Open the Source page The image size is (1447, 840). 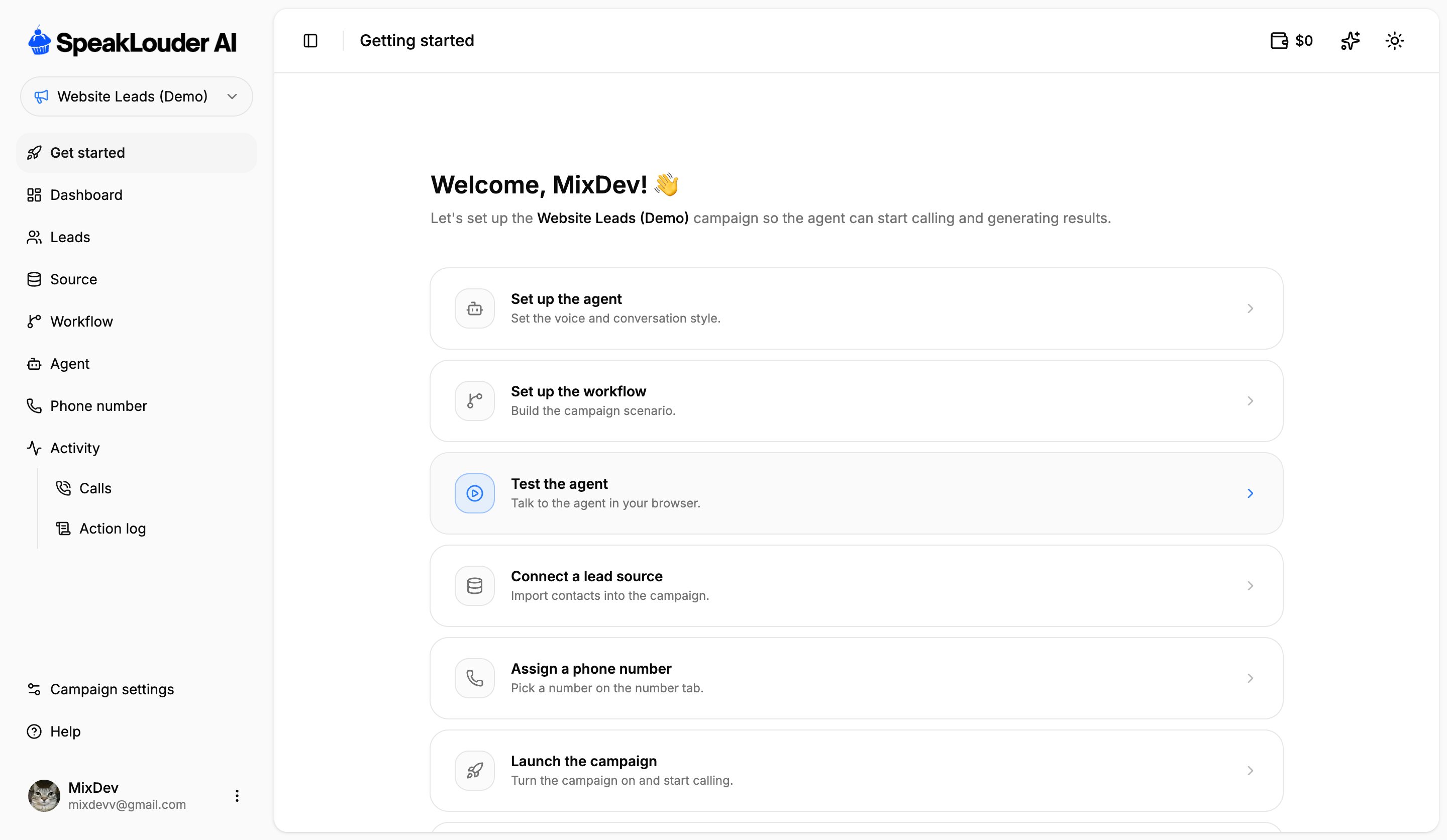(137, 279)
